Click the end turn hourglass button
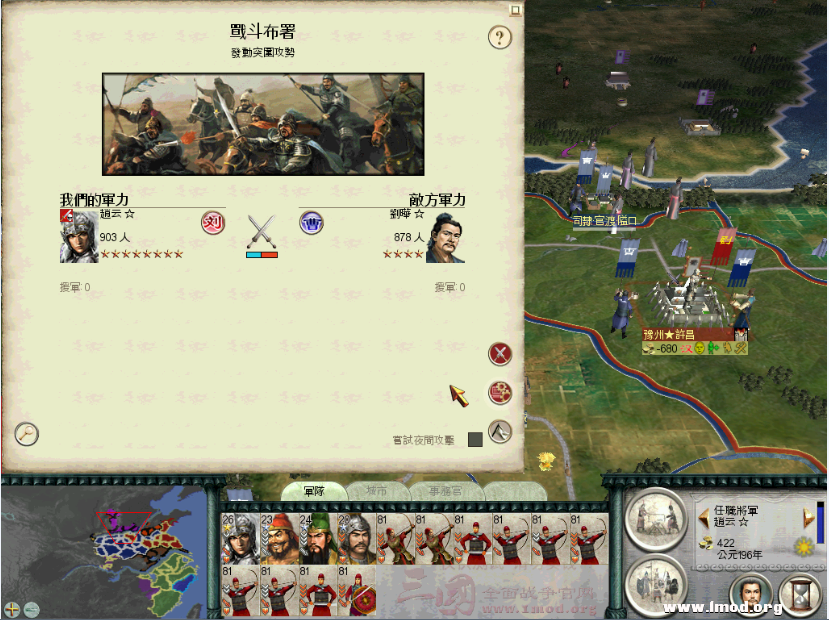 (802, 595)
